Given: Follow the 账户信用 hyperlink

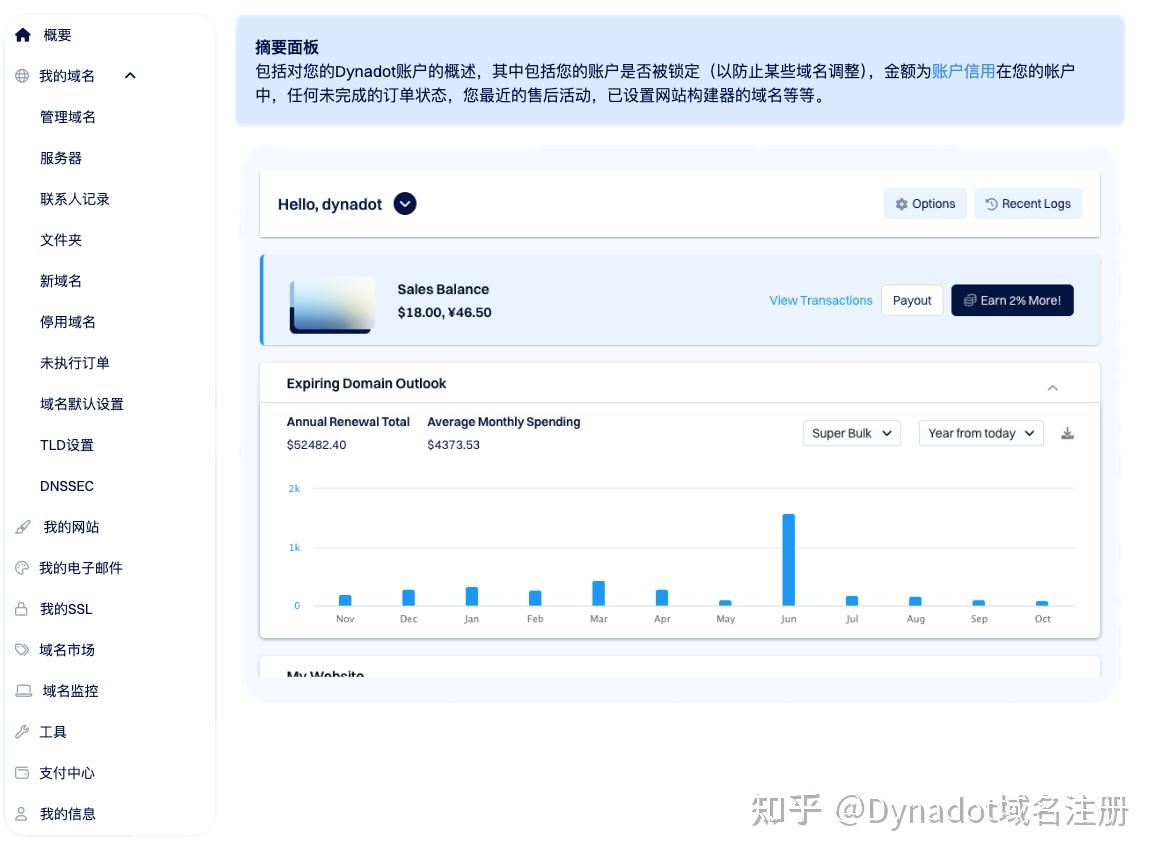Looking at the screenshot, I should point(963,71).
